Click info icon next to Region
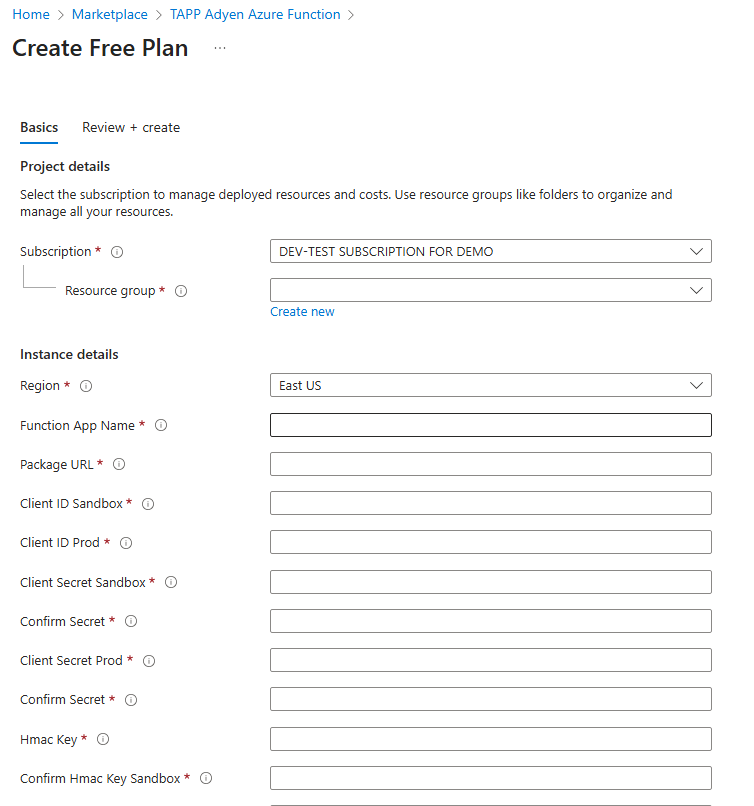The width and height of the screenshot is (754, 806). coord(86,386)
